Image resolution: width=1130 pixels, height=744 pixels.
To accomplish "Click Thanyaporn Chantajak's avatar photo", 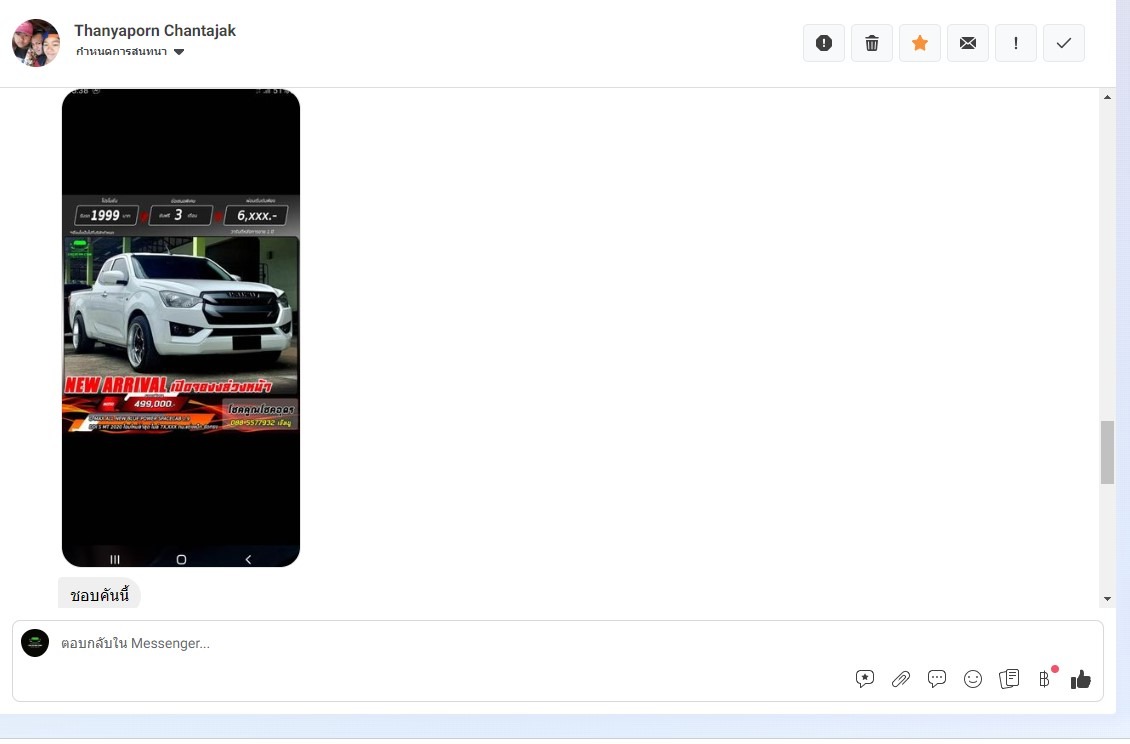I will click(36, 43).
